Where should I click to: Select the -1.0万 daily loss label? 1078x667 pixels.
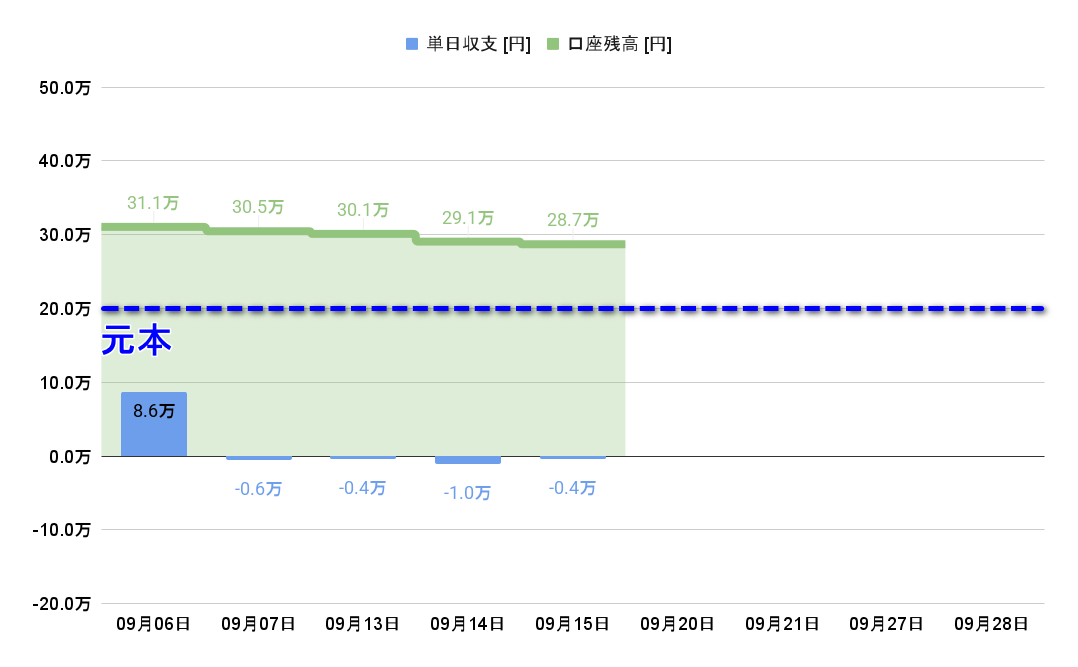[468, 493]
